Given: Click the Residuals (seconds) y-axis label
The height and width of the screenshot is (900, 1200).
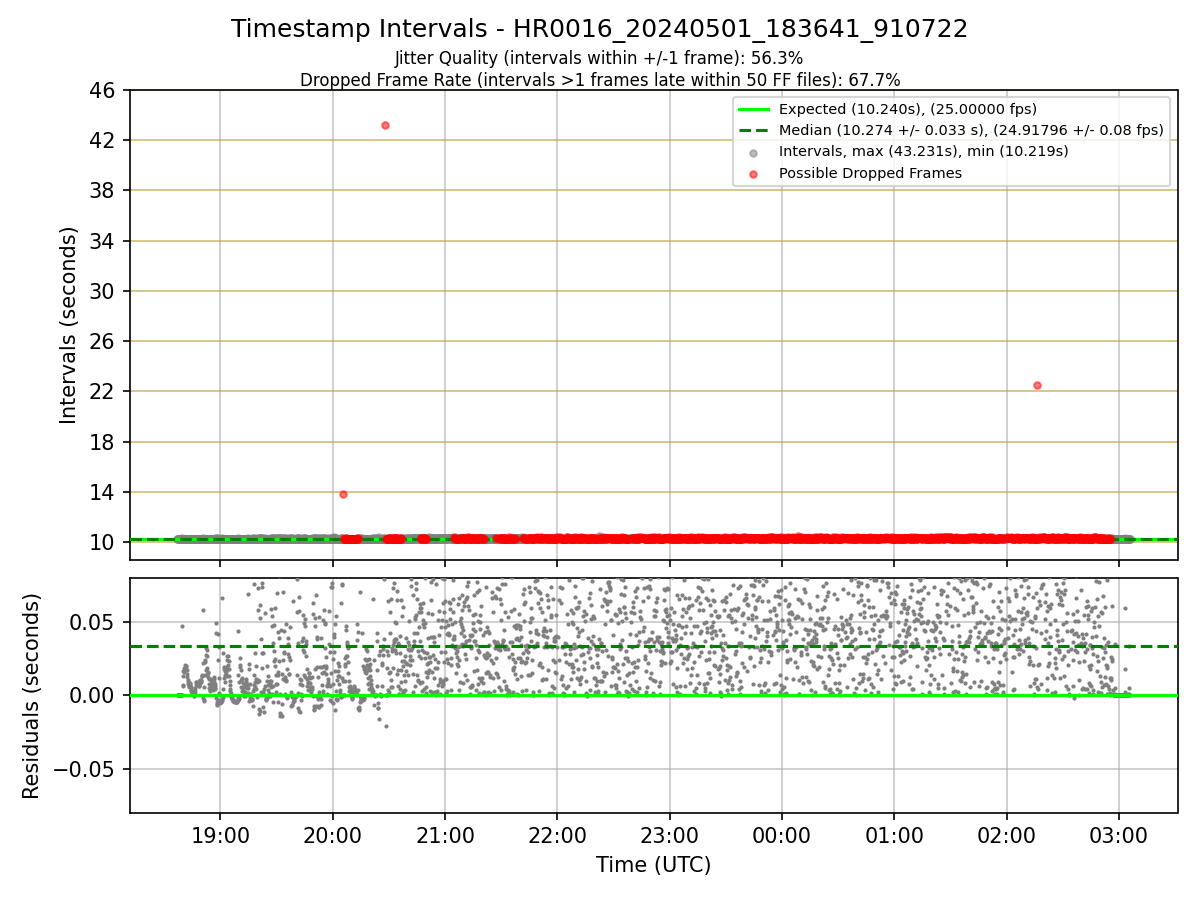Looking at the screenshot, I should point(32,696).
